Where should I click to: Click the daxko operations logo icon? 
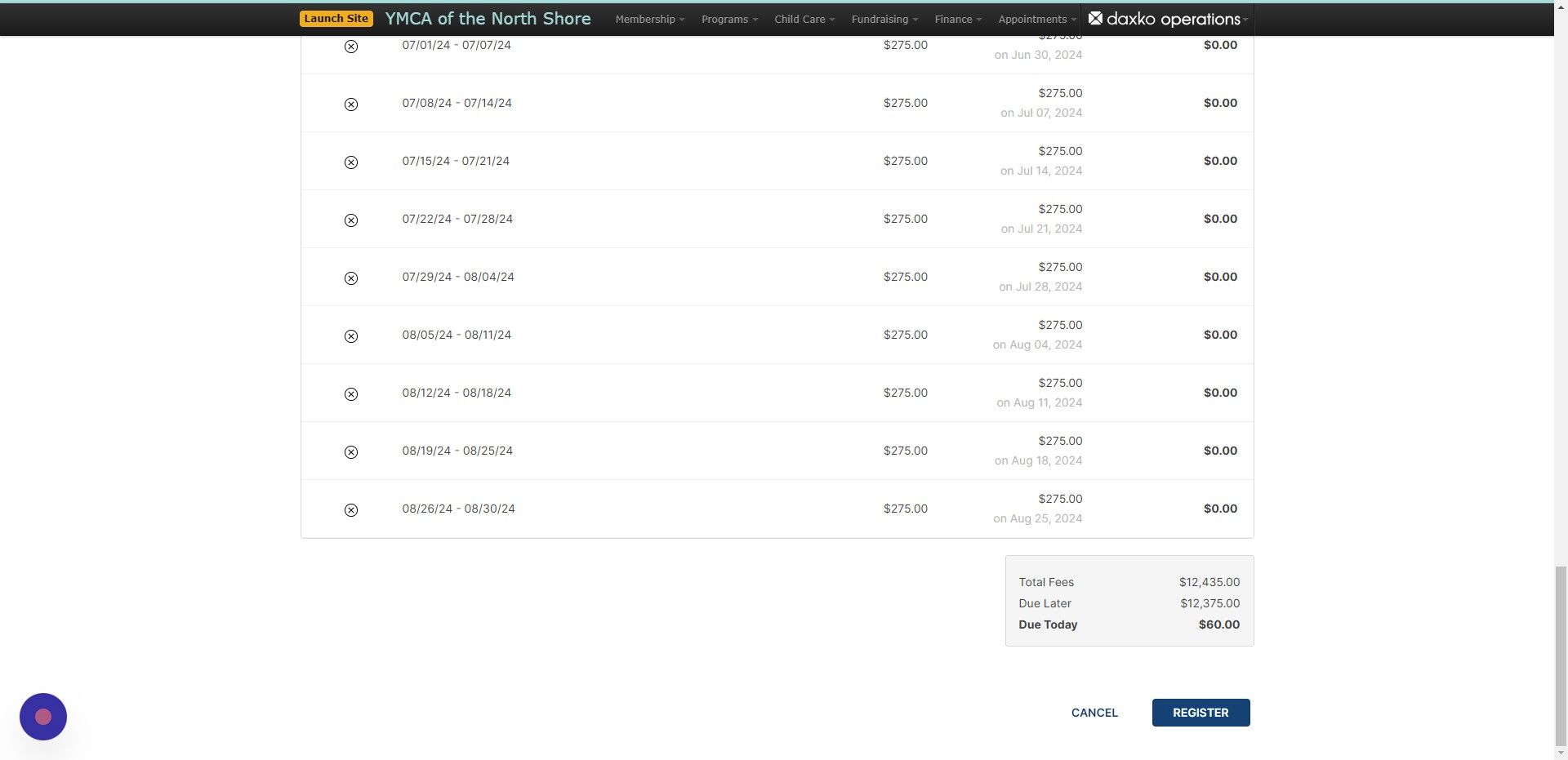[1097, 18]
